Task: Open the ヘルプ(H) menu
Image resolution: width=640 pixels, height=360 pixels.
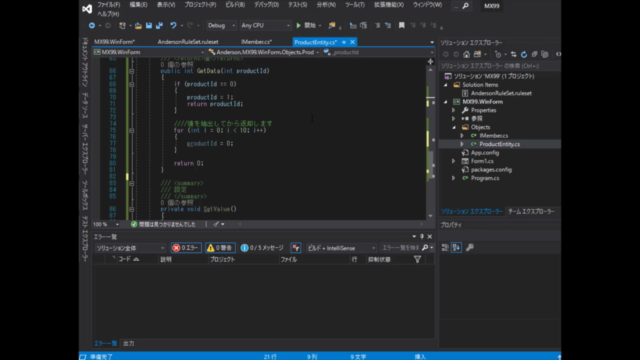Action: [x=108, y=14]
